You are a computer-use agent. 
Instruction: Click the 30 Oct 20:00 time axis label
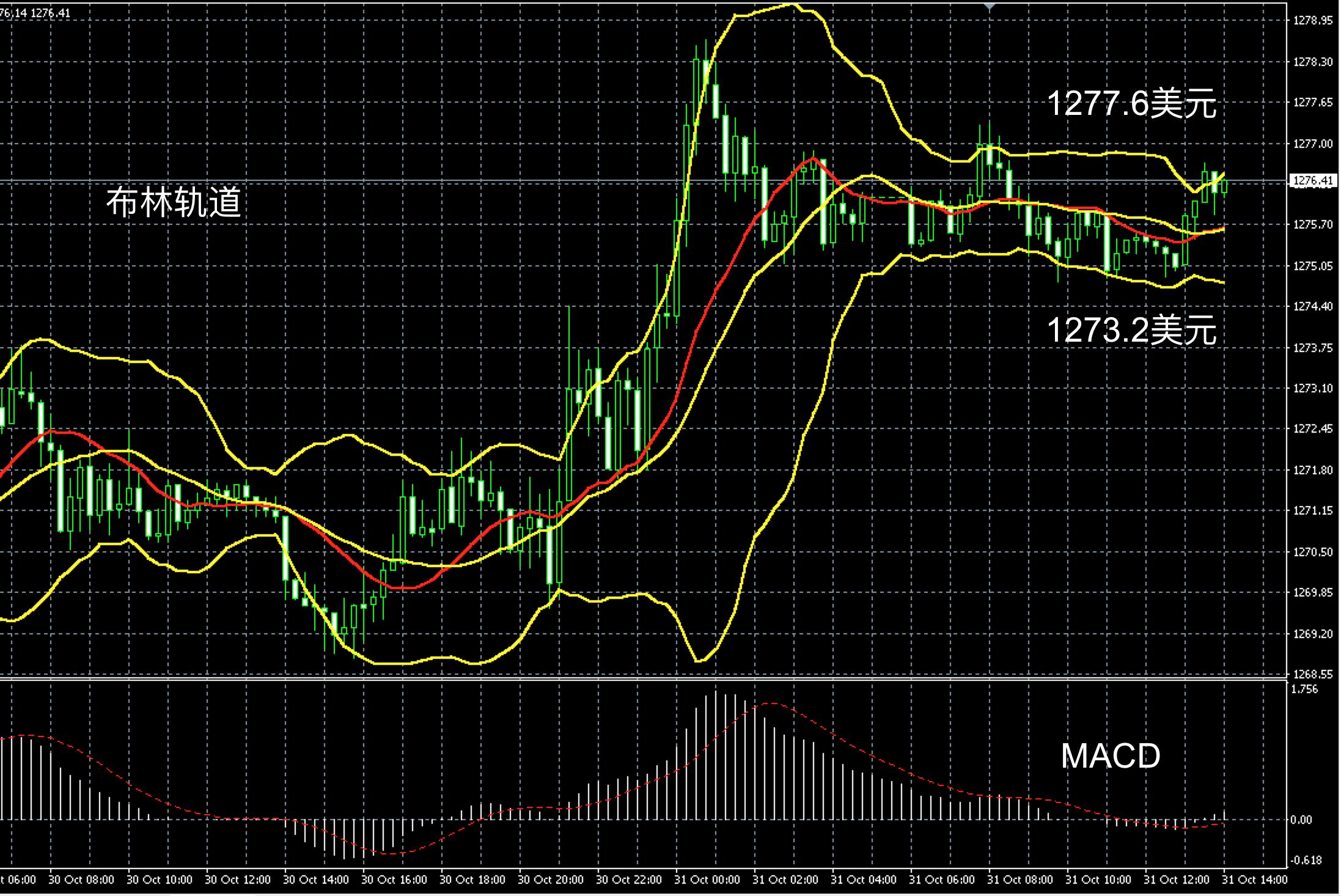coord(550,880)
